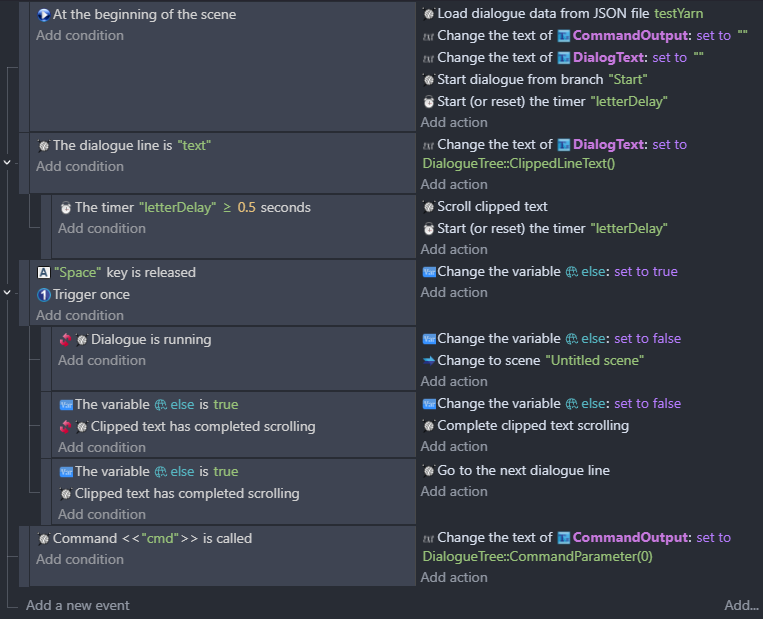Open the Add... menu at bottom right
The height and width of the screenshot is (619, 763).
tap(741, 605)
